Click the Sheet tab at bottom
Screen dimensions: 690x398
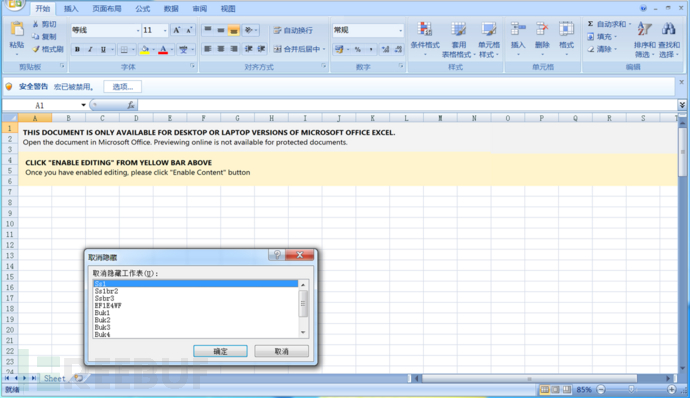pos(55,378)
